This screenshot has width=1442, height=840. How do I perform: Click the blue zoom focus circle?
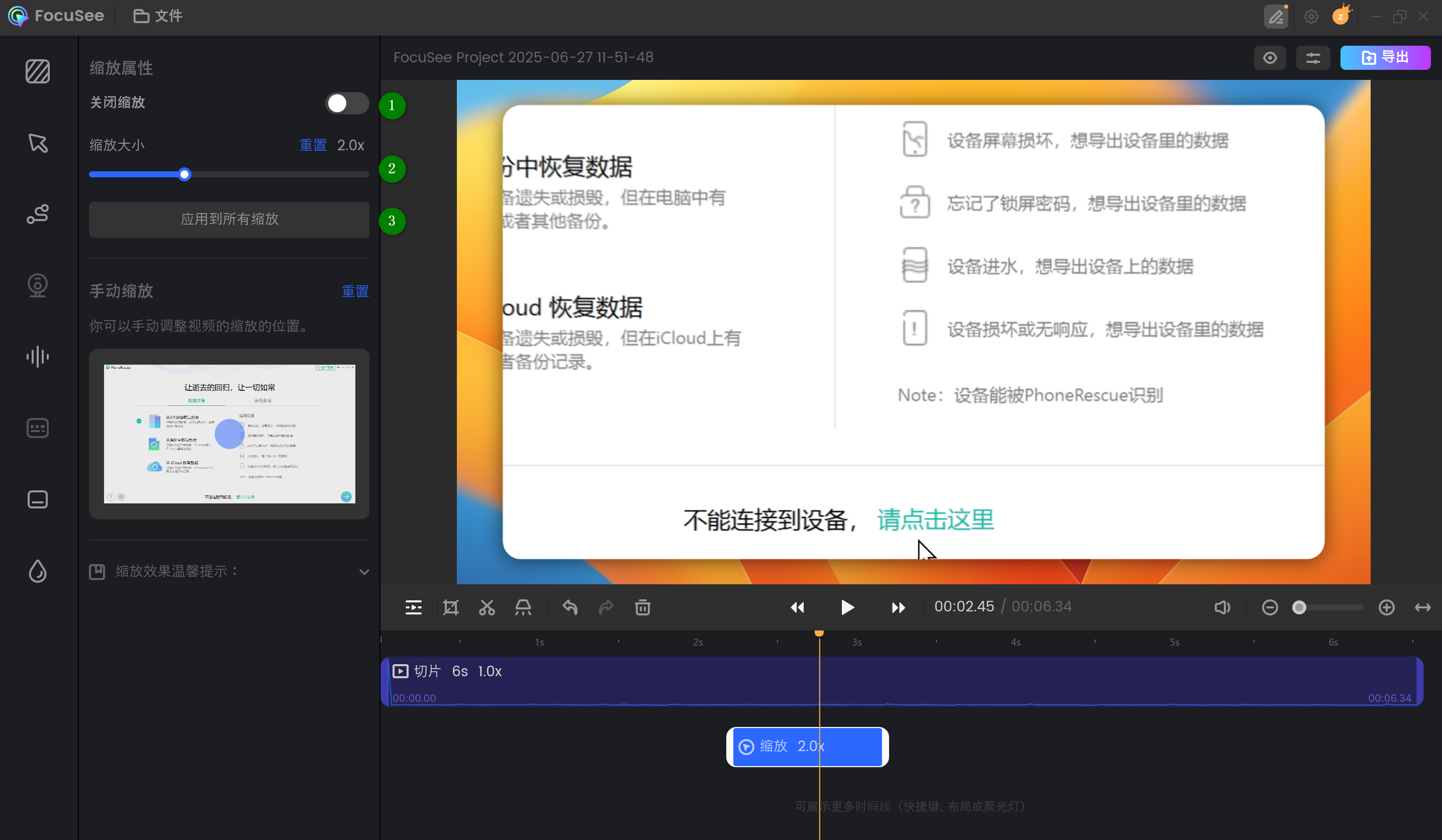click(x=230, y=434)
